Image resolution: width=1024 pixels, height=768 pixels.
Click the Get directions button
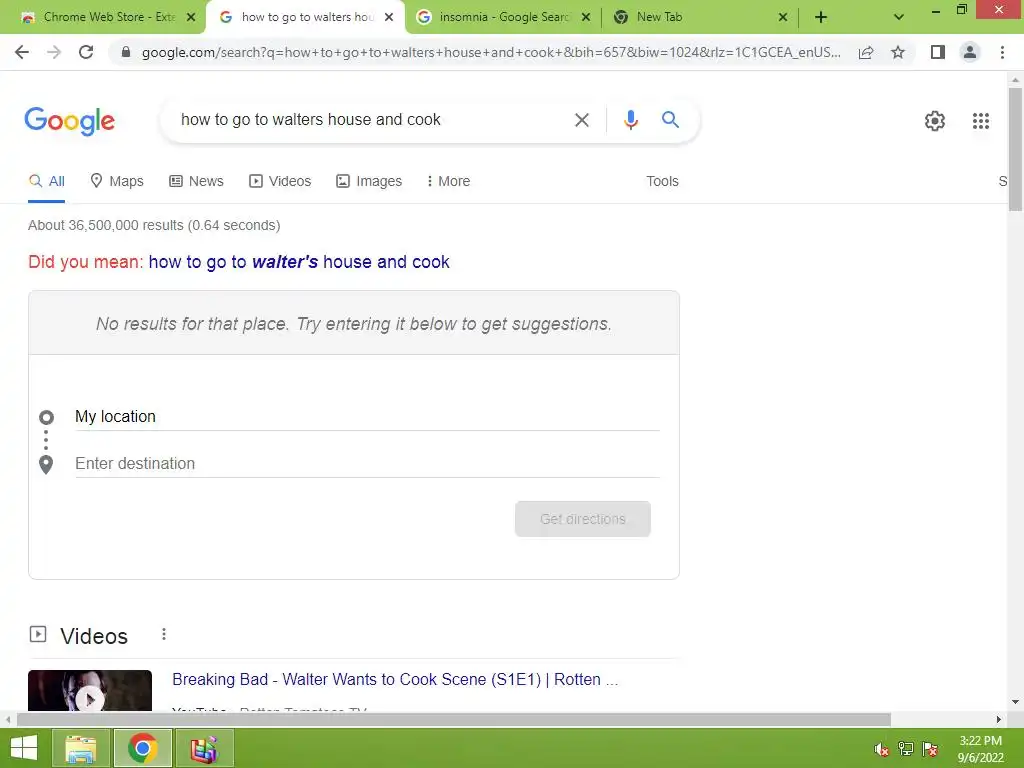[x=583, y=519]
